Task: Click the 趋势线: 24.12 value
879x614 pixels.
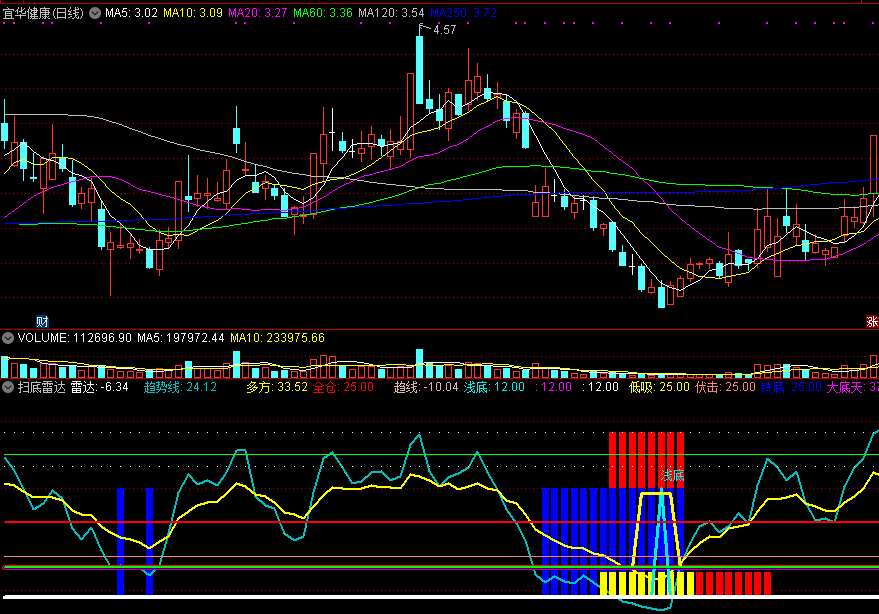Action: tap(180, 387)
